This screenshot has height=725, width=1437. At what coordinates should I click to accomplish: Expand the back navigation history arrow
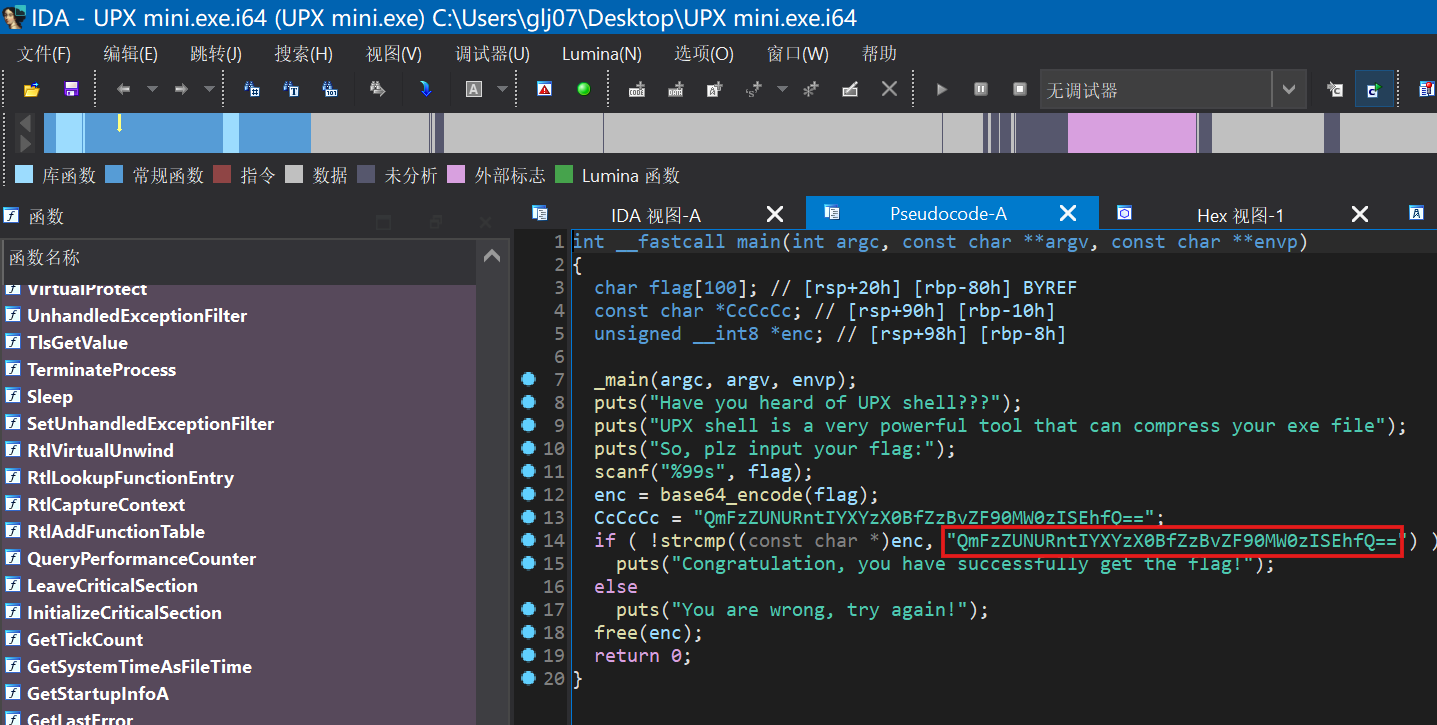click(152, 90)
